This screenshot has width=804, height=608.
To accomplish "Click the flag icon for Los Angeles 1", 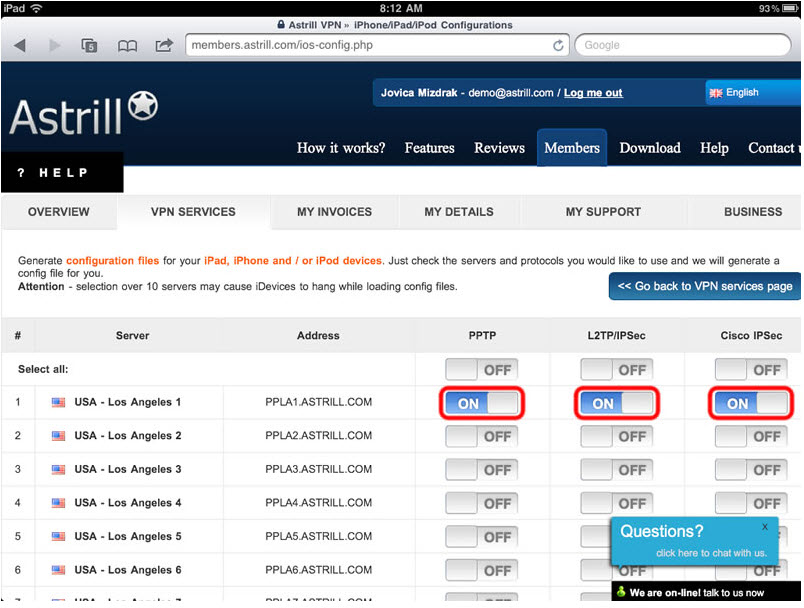I will 58,402.
